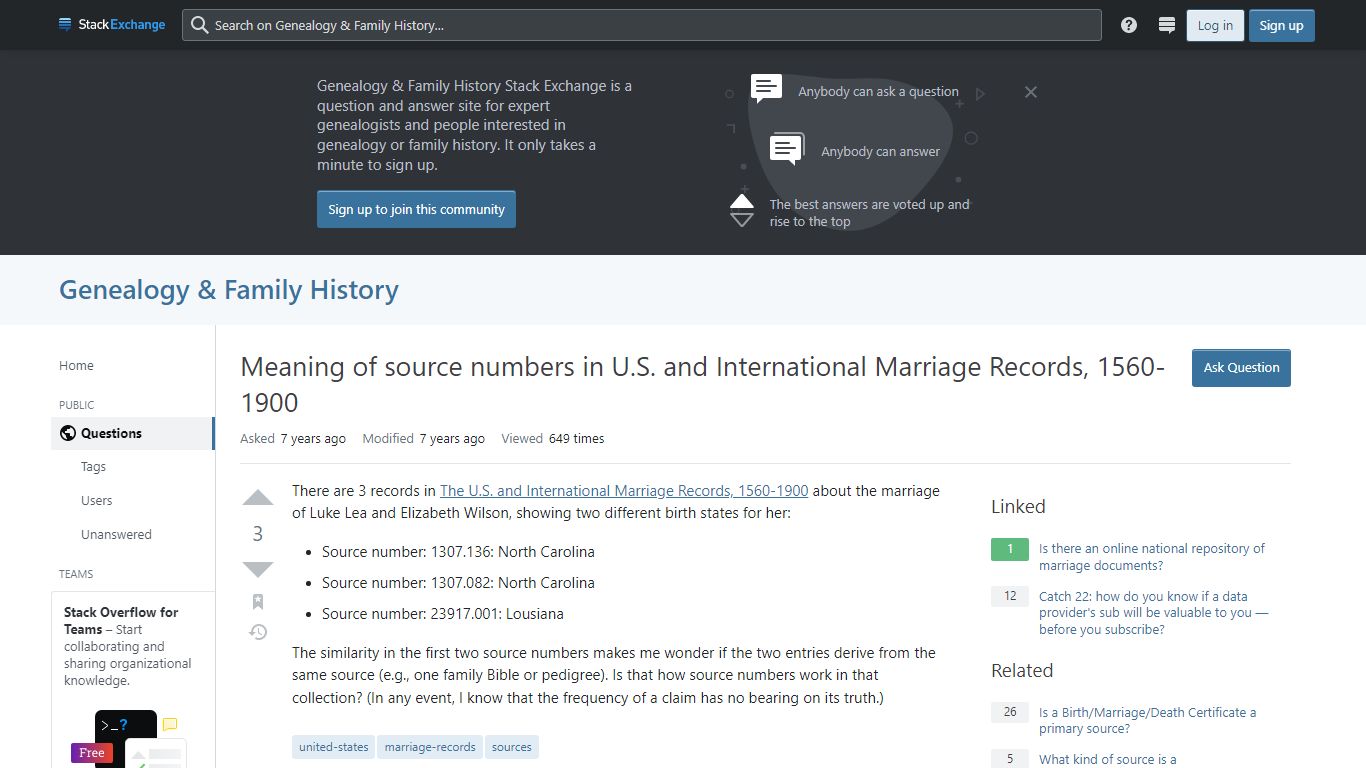1366x768 pixels.
Task: Open the U.S. and International Marriage Records link
Action: point(624,491)
